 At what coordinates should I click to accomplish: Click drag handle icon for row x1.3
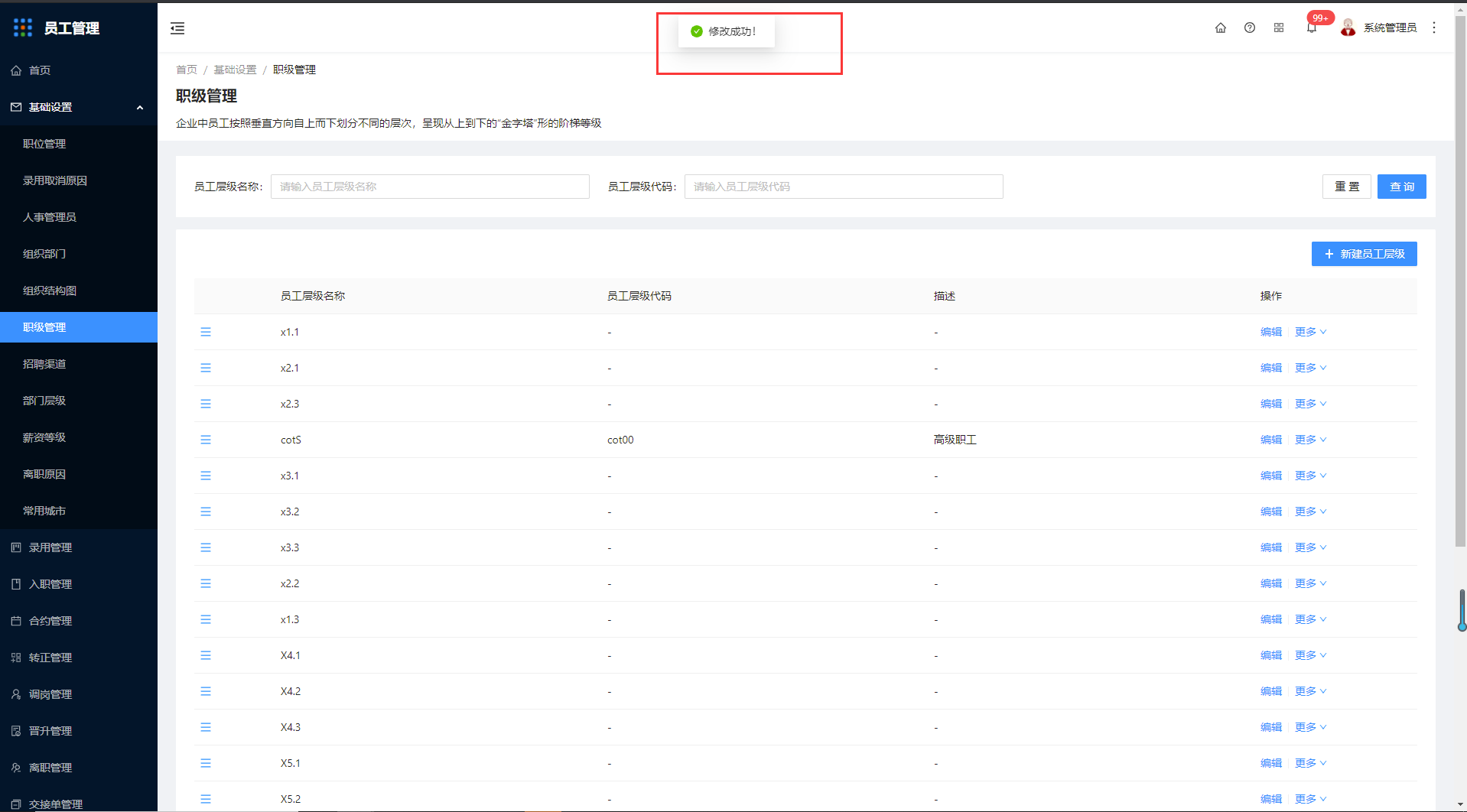[x=206, y=619]
